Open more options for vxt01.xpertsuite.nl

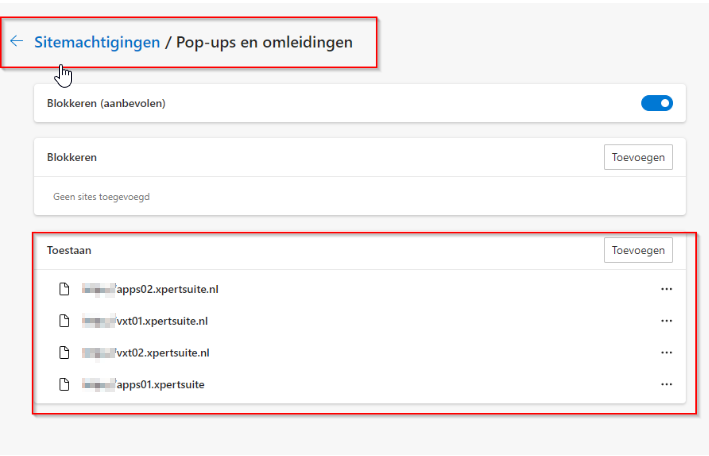pos(666,321)
